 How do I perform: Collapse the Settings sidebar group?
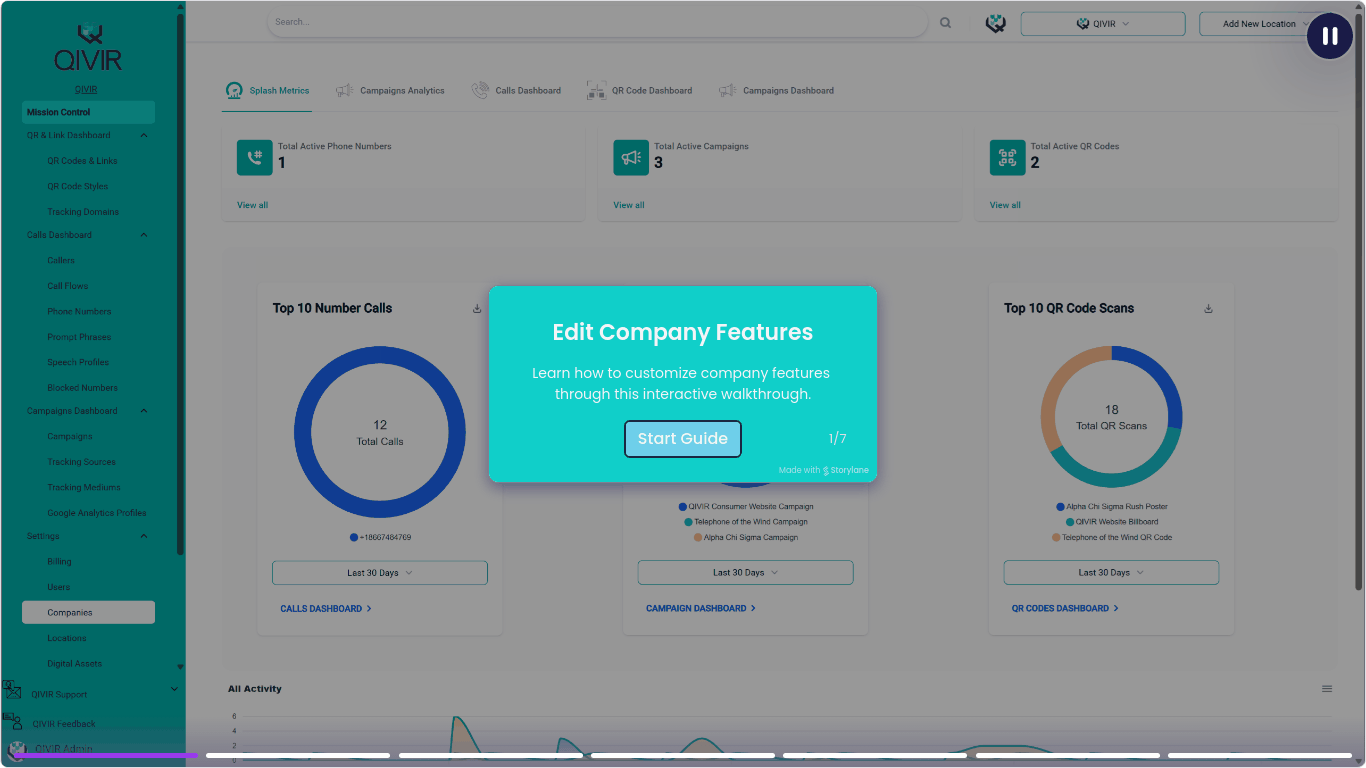coord(144,537)
